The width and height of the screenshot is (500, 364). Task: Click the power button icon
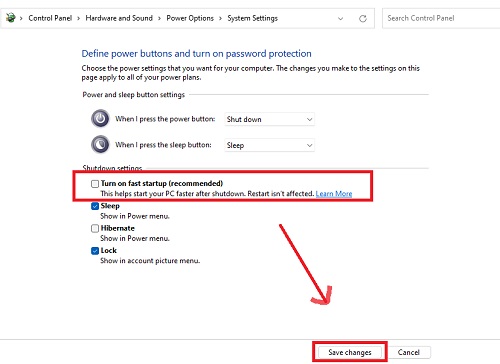pos(100,118)
